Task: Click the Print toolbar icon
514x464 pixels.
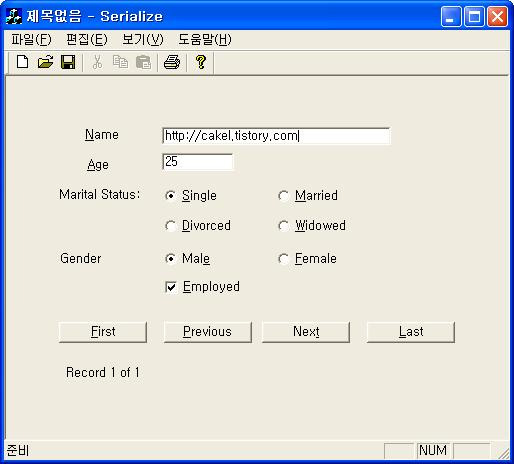Action: (x=172, y=62)
